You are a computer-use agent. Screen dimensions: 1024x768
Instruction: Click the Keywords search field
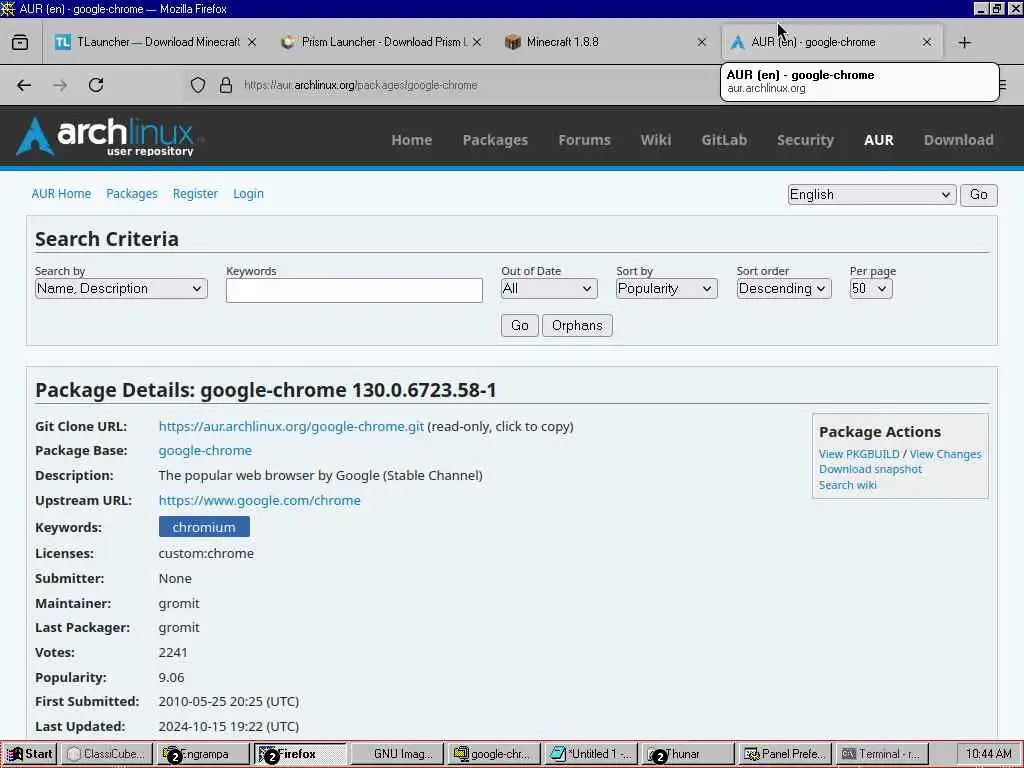(x=354, y=290)
